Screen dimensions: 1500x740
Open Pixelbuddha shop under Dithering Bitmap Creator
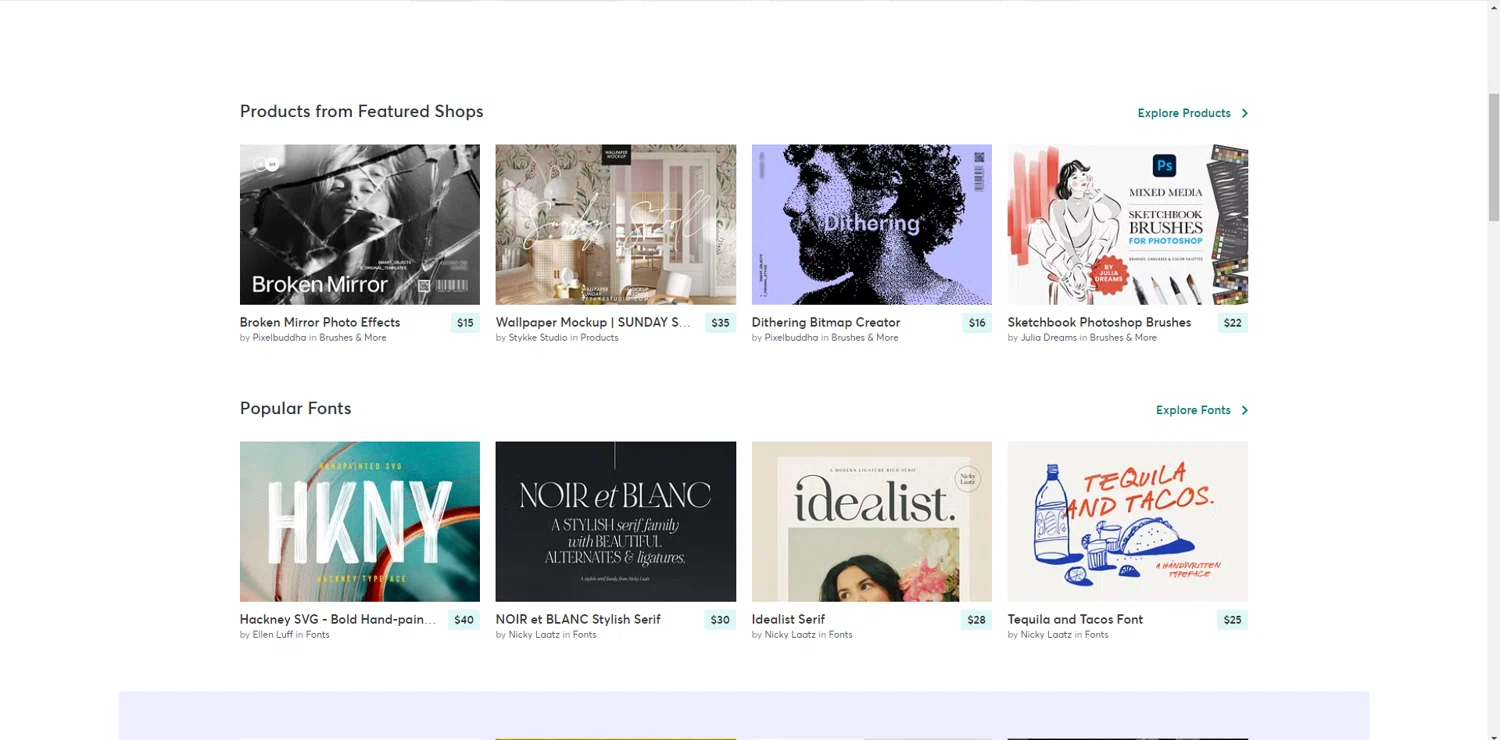(791, 338)
